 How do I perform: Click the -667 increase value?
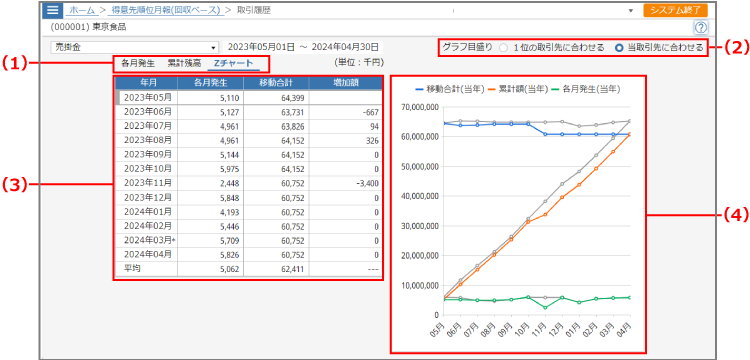point(371,113)
